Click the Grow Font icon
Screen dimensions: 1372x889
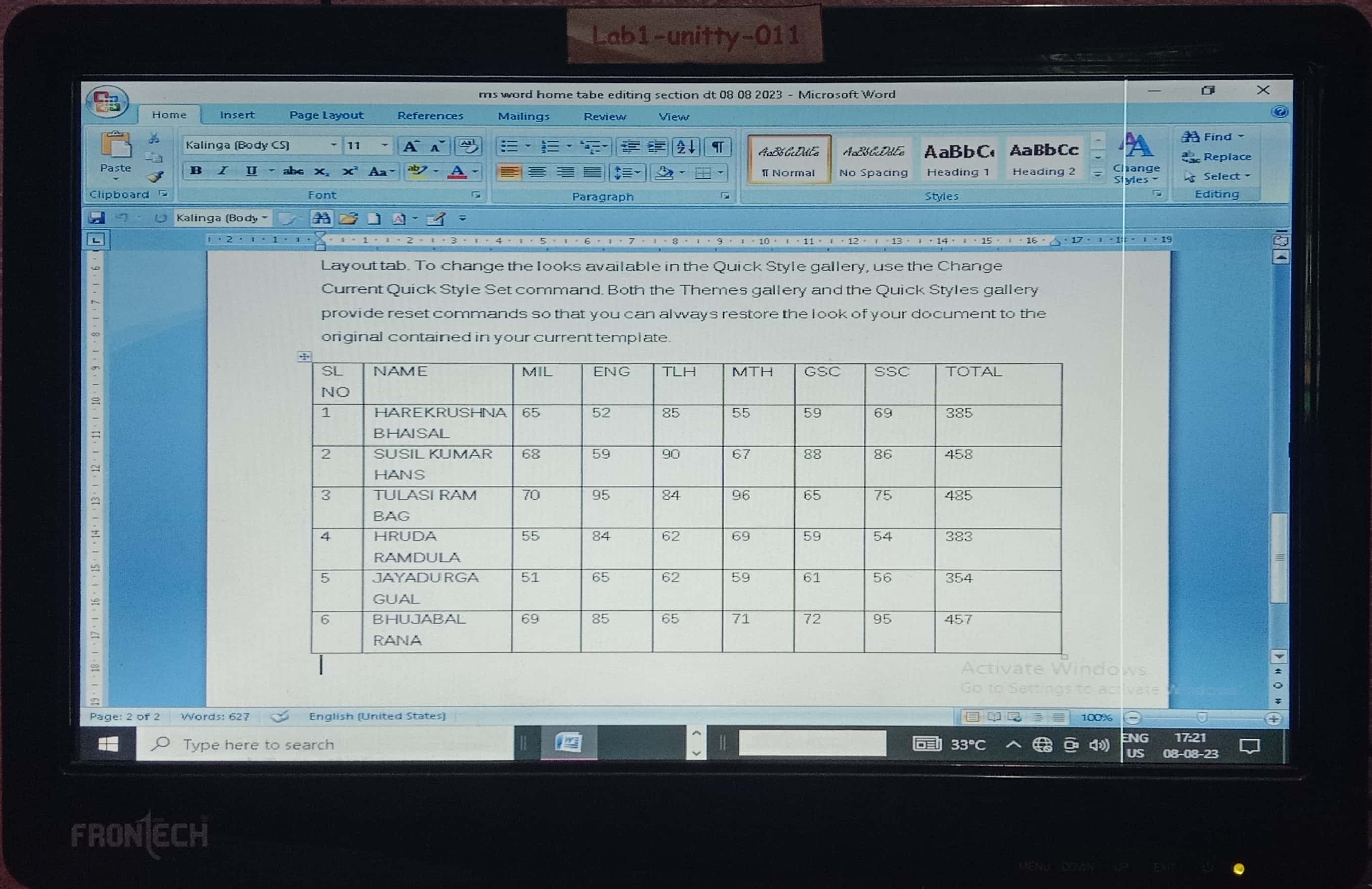coord(411,146)
